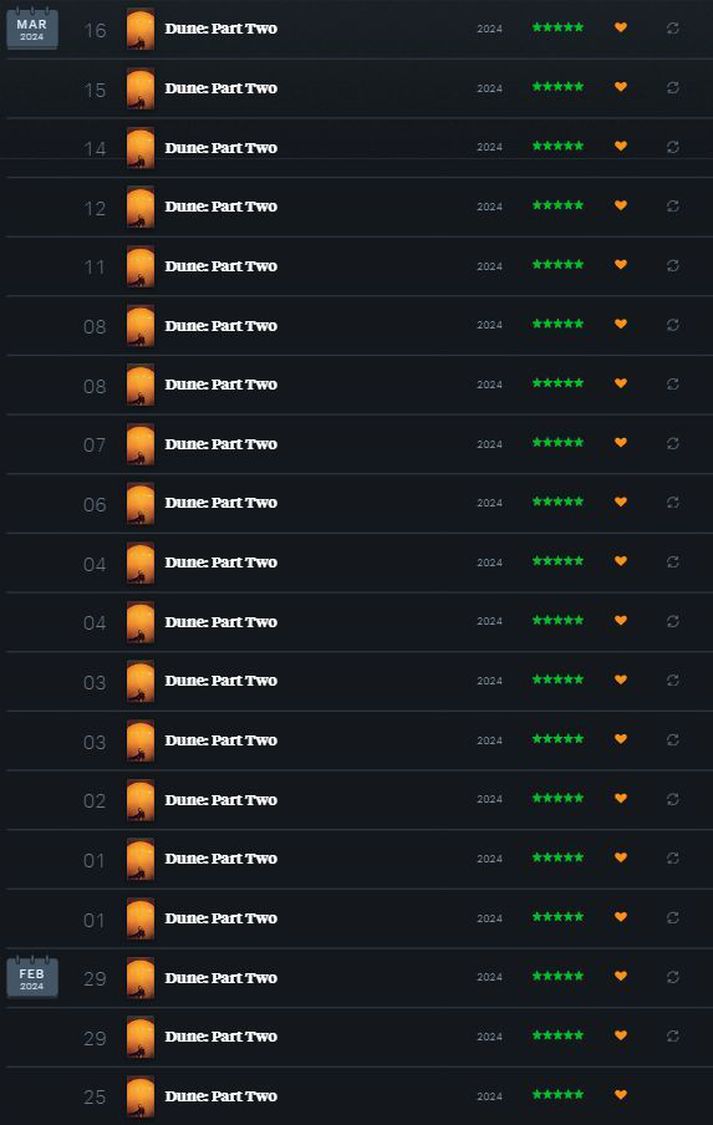Click the five-star rating on March 16 entry
Screen dimensions: 713x1125
[x=558, y=27]
